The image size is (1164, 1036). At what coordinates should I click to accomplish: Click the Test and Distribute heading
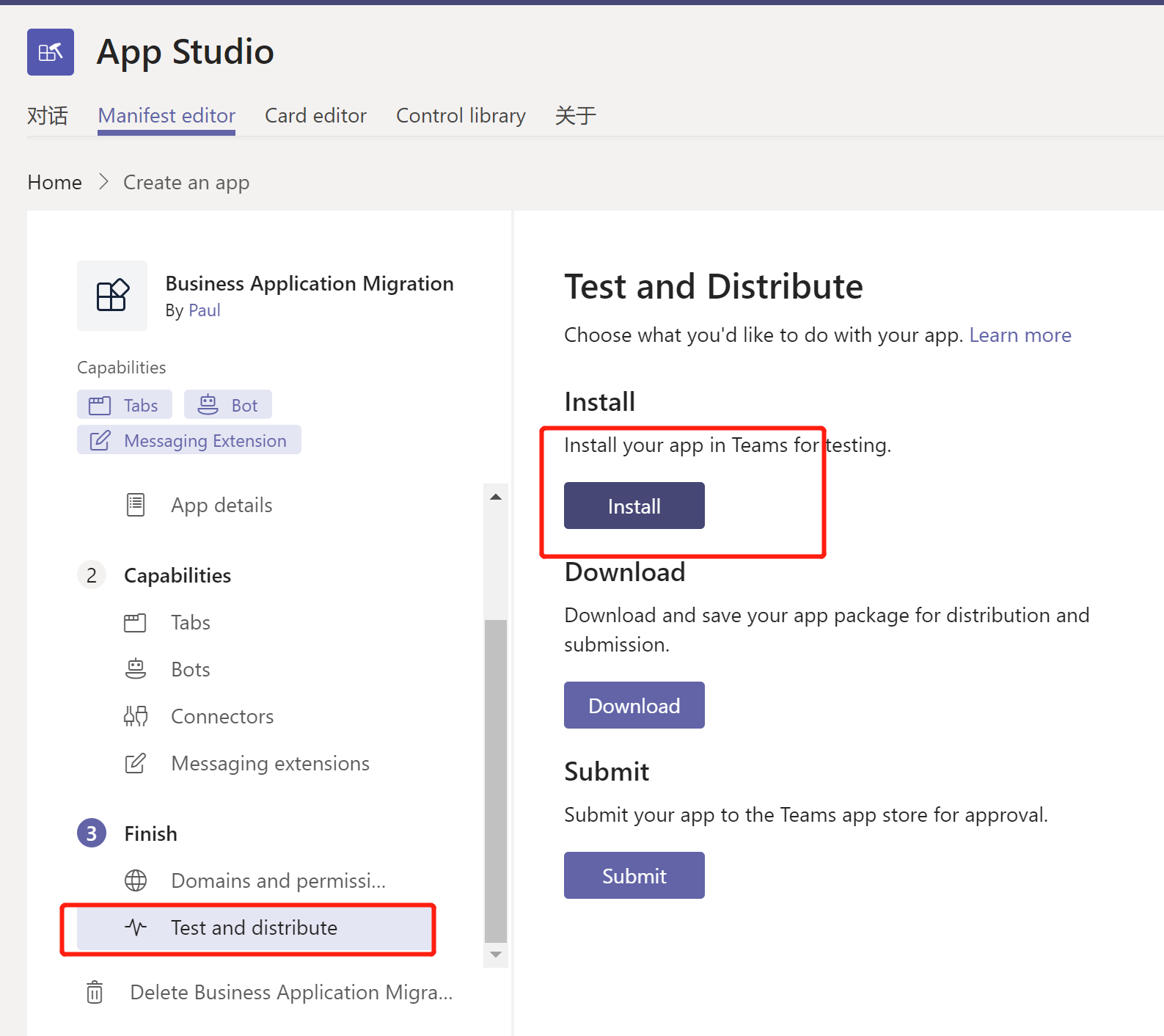point(714,286)
